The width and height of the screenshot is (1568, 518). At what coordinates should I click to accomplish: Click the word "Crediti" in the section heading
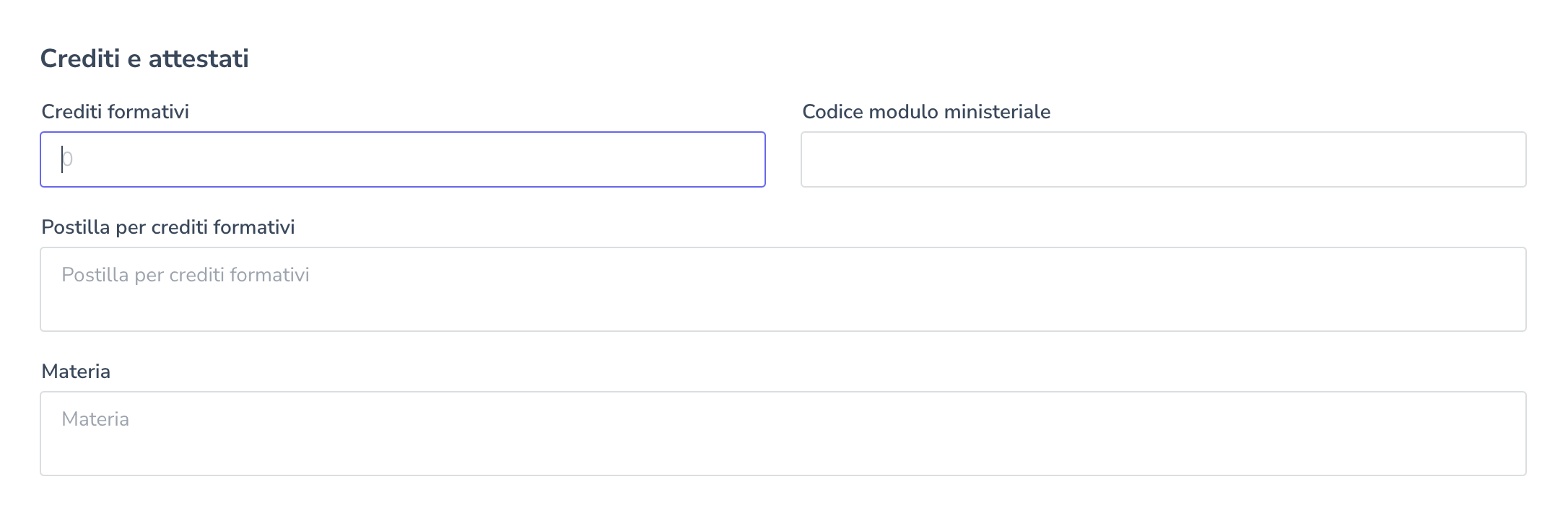tap(80, 58)
